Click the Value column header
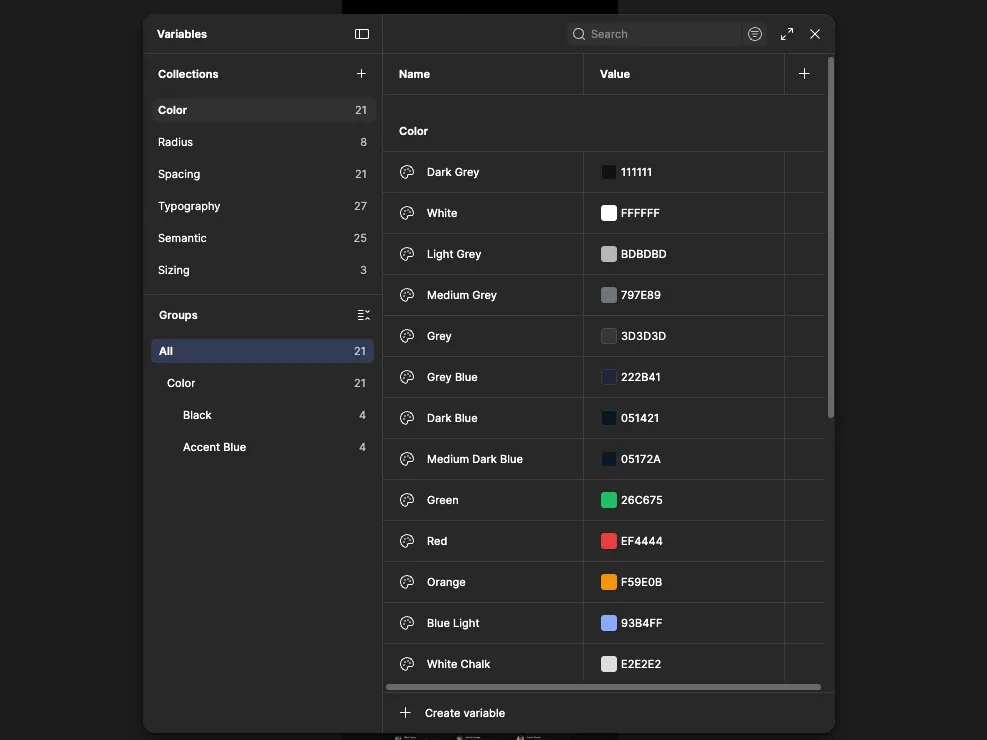This screenshot has width=987, height=740. [x=615, y=74]
